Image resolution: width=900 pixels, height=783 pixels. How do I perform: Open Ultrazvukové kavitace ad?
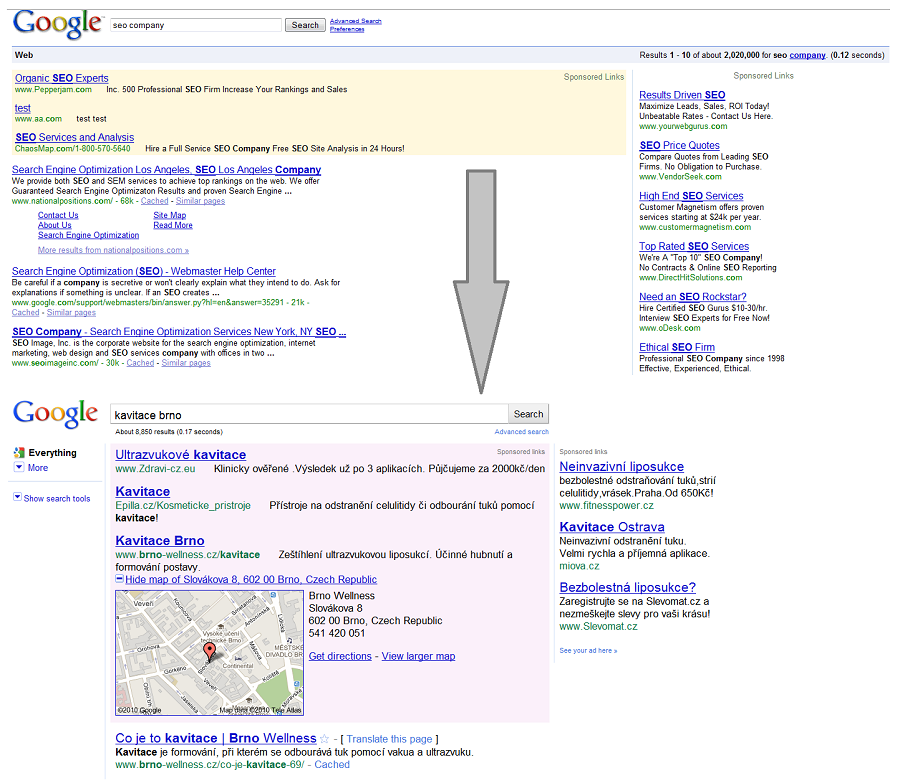tap(181, 455)
